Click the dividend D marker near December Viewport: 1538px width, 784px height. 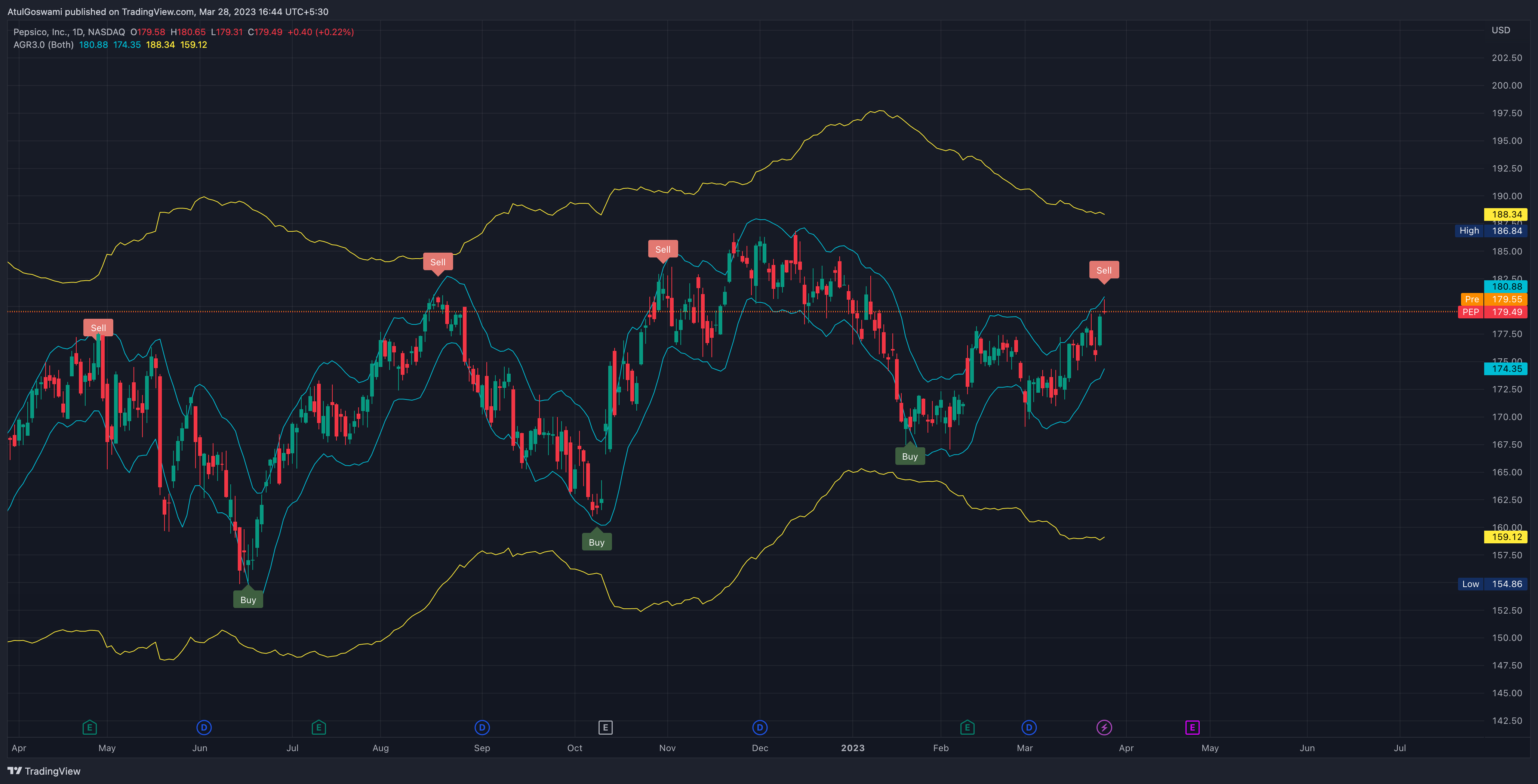(759, 727)
